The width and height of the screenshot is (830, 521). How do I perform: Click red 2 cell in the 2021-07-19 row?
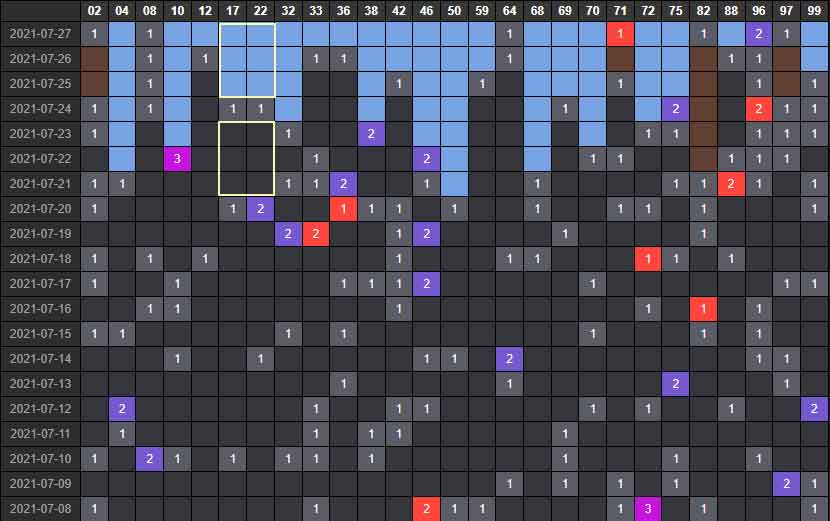click(x=316, y=233)
